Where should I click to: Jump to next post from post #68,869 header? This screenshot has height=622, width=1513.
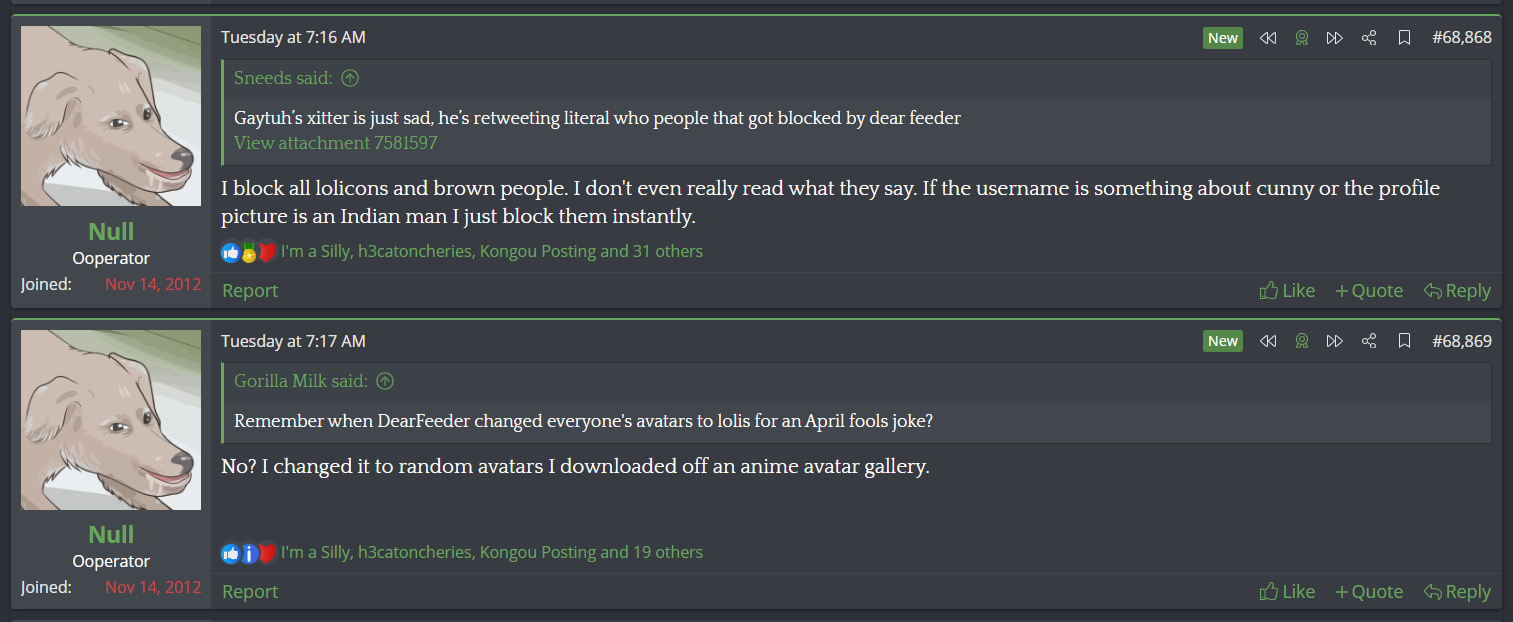tap(1334, 341)
